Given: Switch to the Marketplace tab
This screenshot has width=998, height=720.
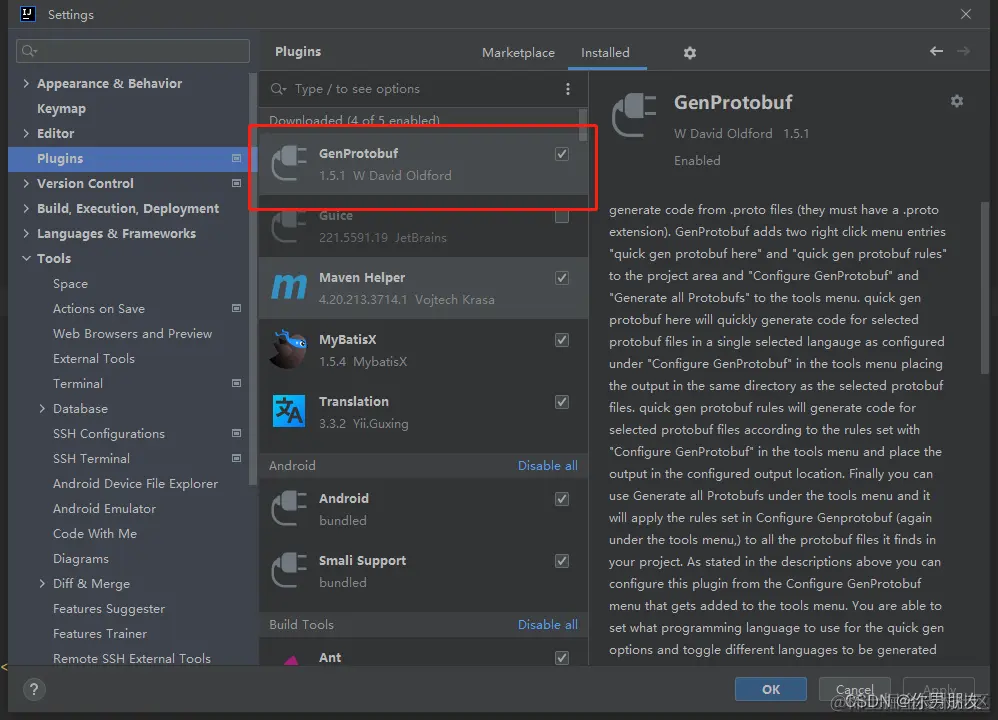Looking at the screenshot, I should point(518,53).
